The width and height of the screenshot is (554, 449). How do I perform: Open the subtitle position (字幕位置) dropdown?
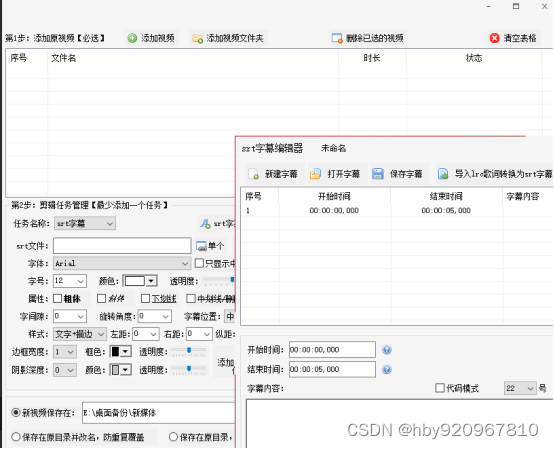click(x=230, y=316)
